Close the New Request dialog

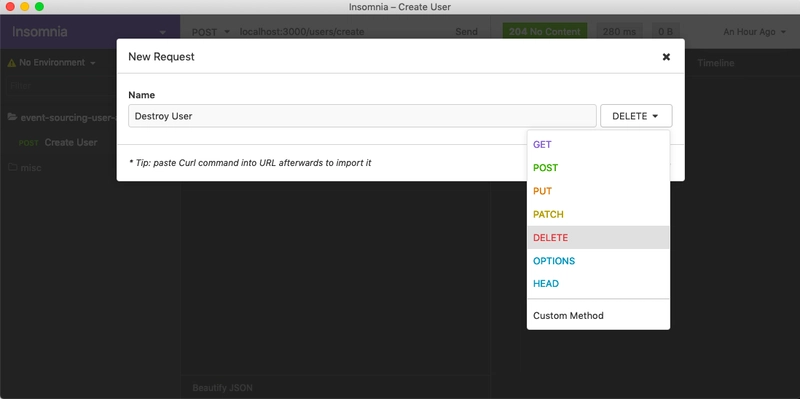click(x=666, y=57)
